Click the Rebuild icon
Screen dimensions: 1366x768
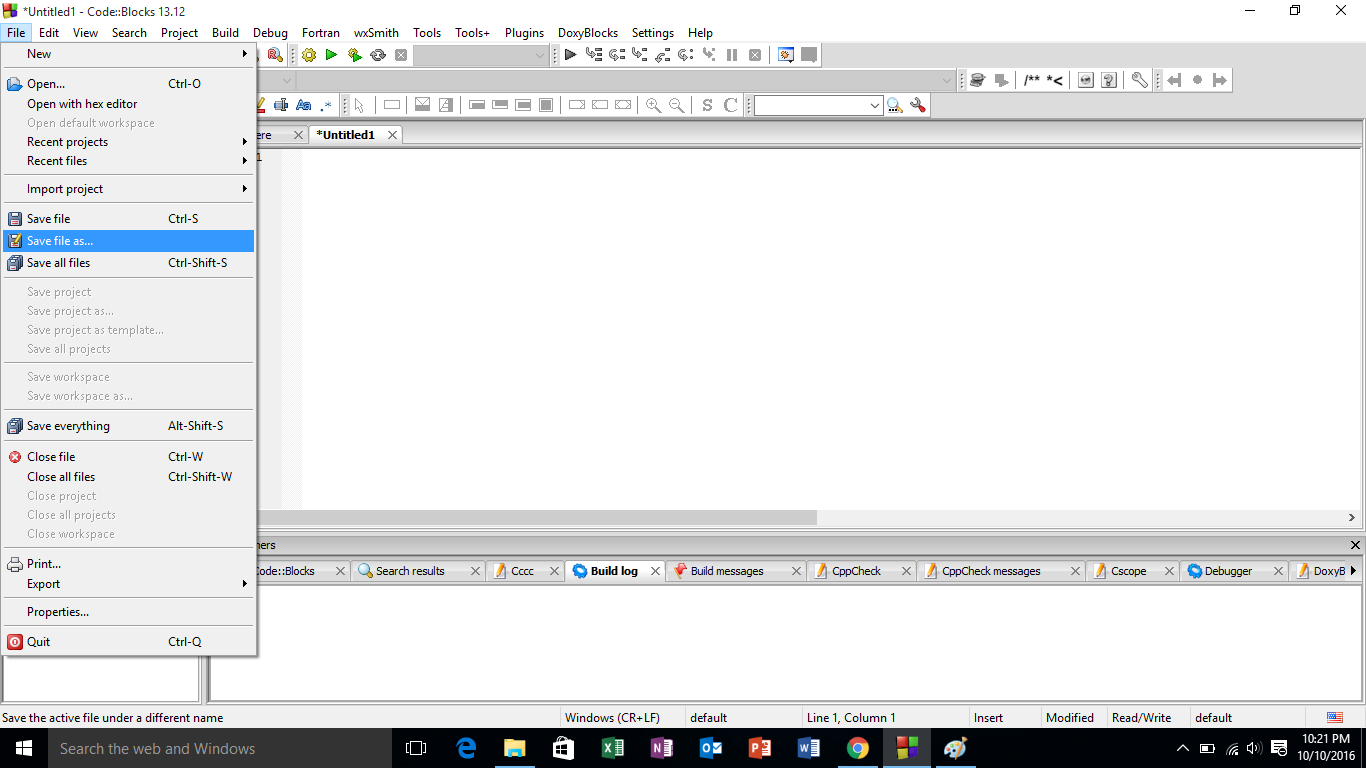378,55
